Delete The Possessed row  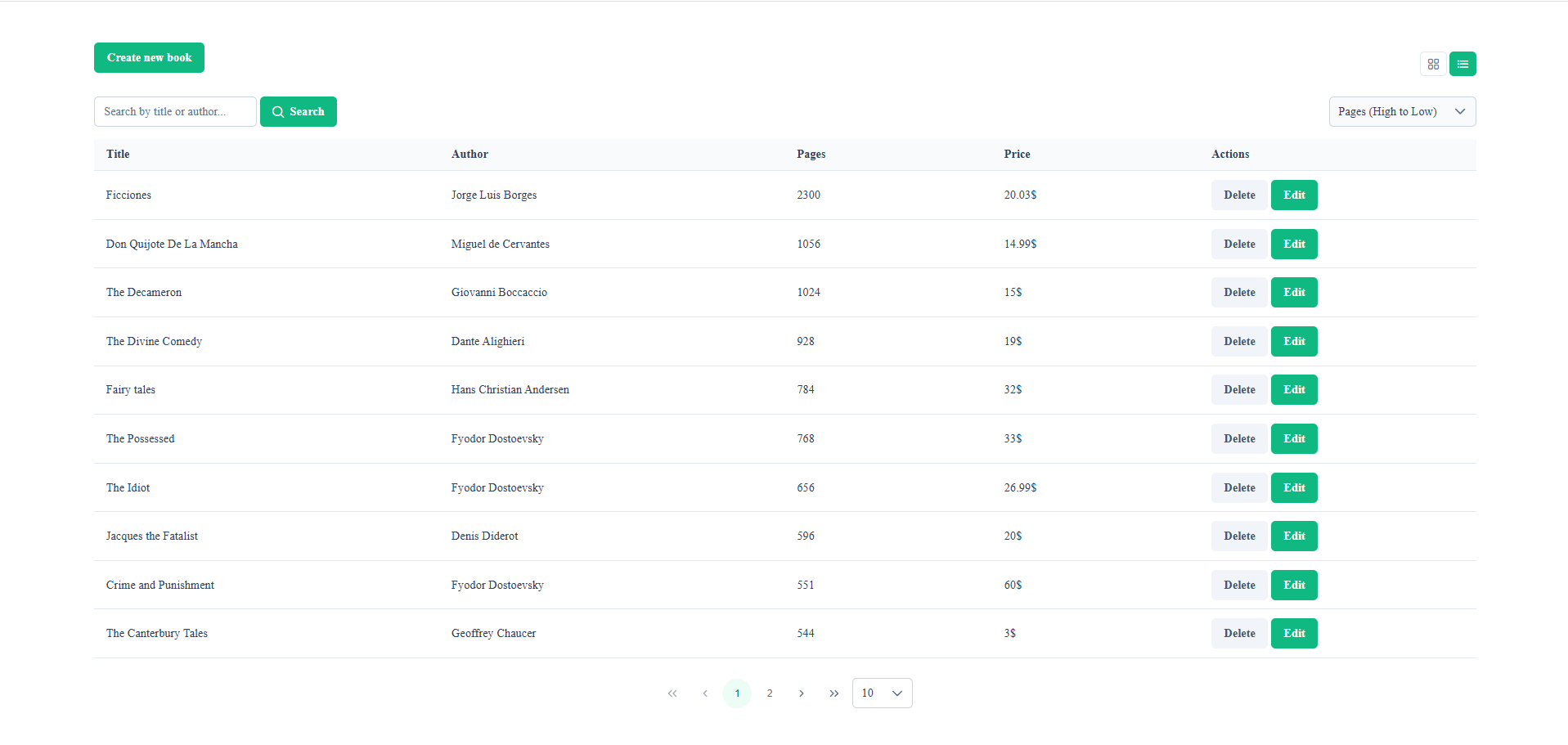coord(1239,439)
